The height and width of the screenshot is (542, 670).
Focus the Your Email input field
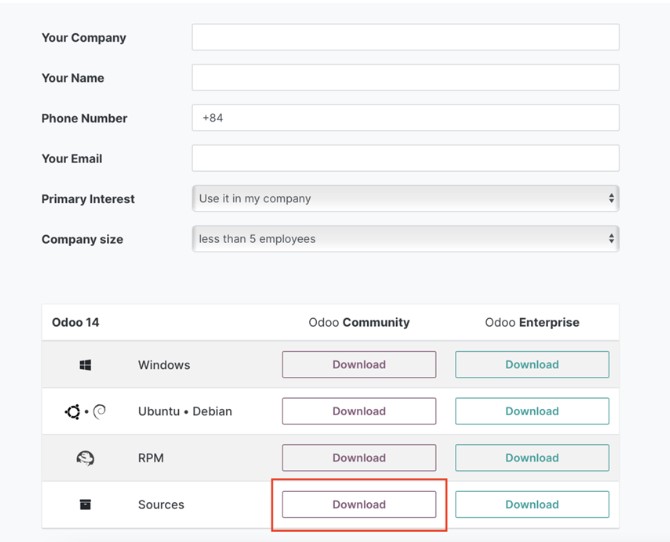(406, 158)
